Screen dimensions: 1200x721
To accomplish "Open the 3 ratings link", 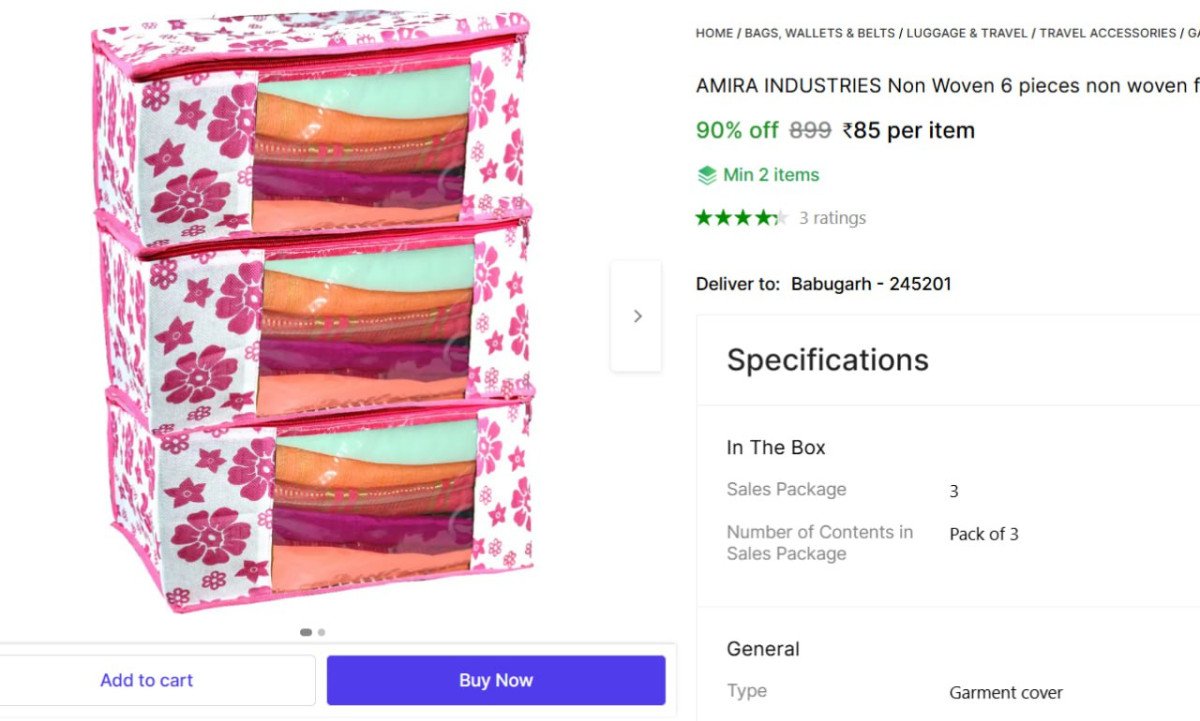I will click(x=832, y=218).
